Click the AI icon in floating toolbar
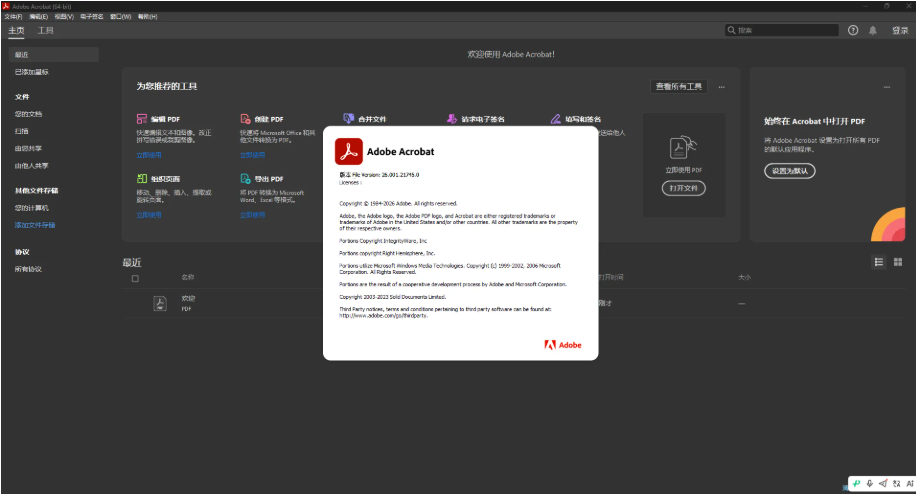Screen dimensions: 916x494 (910, 483)
